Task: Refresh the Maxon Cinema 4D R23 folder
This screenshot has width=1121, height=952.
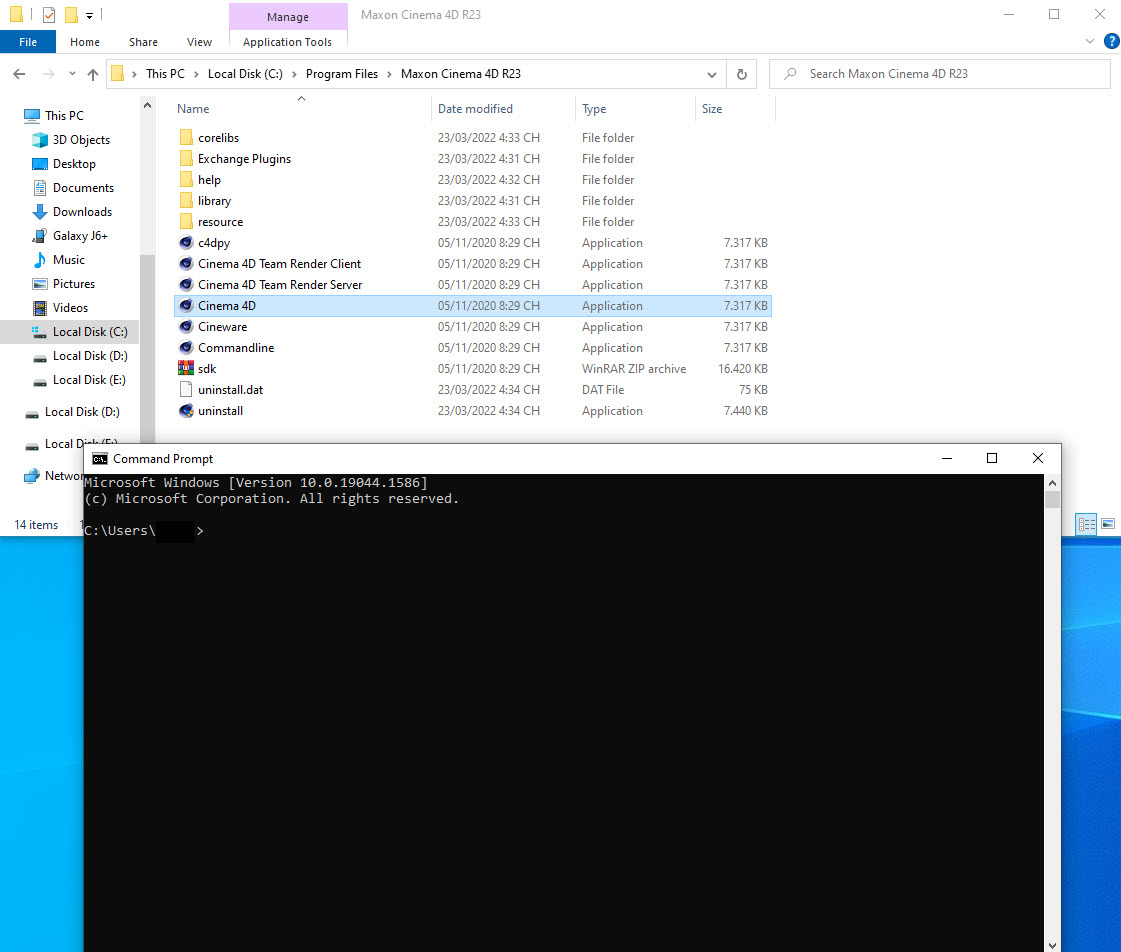Action: 741,74
